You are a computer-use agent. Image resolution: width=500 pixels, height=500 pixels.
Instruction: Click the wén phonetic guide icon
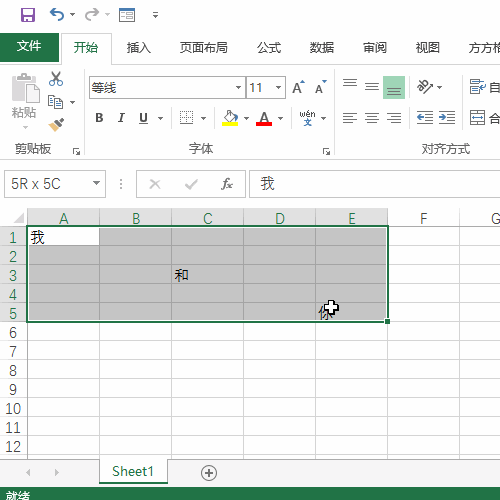307,118
